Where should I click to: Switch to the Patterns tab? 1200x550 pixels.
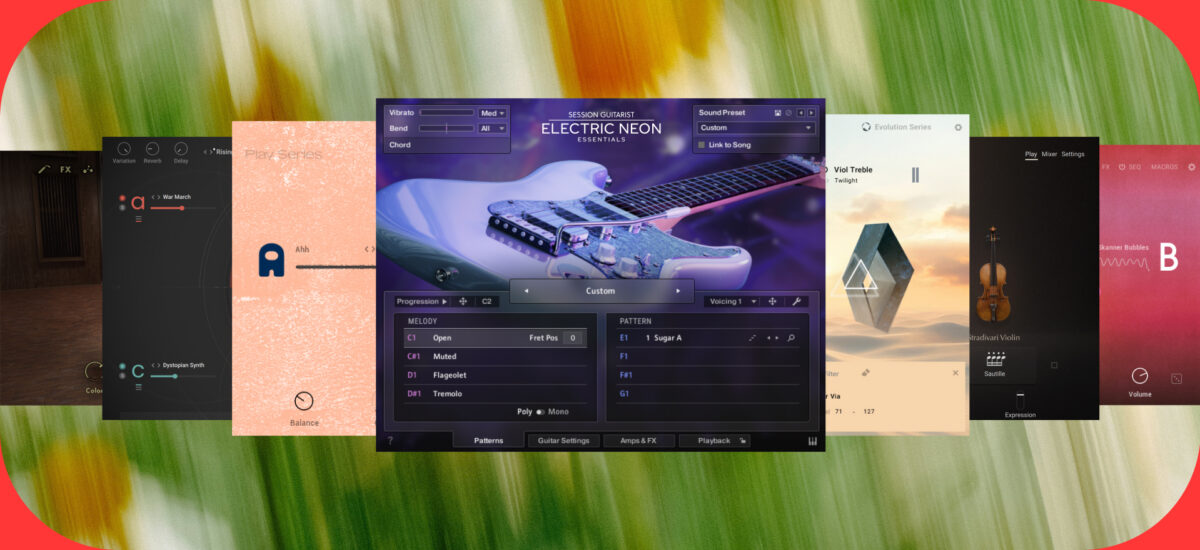pyautogui.click(x=489, y=440)
